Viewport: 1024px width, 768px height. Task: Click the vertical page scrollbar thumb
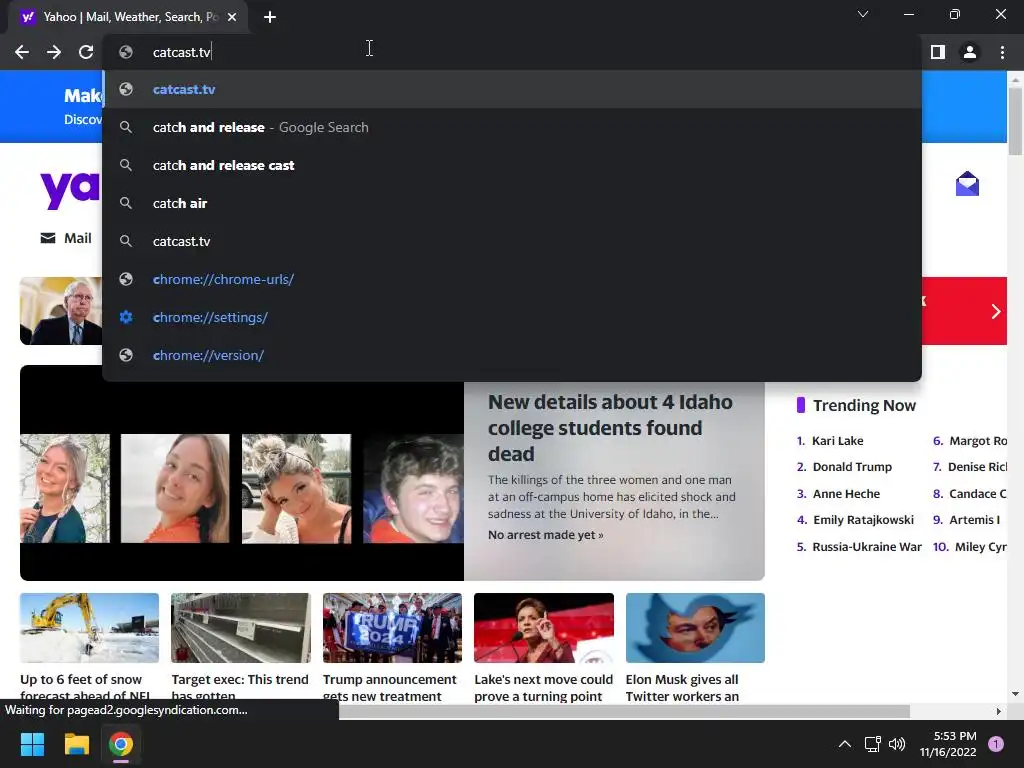coord(1015,121)
